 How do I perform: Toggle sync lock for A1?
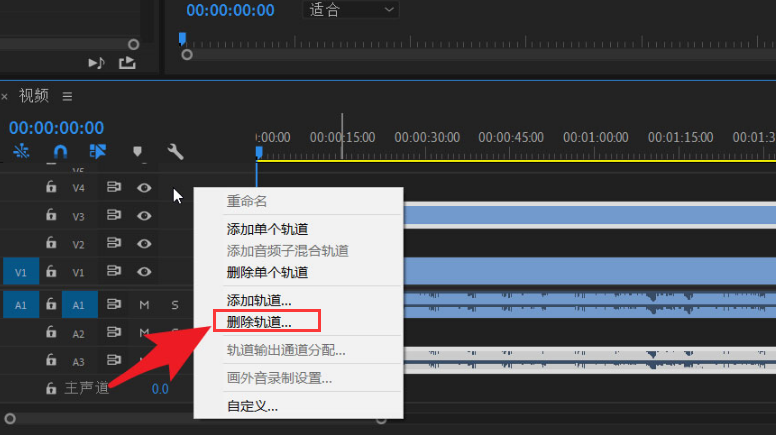point(114,304)
